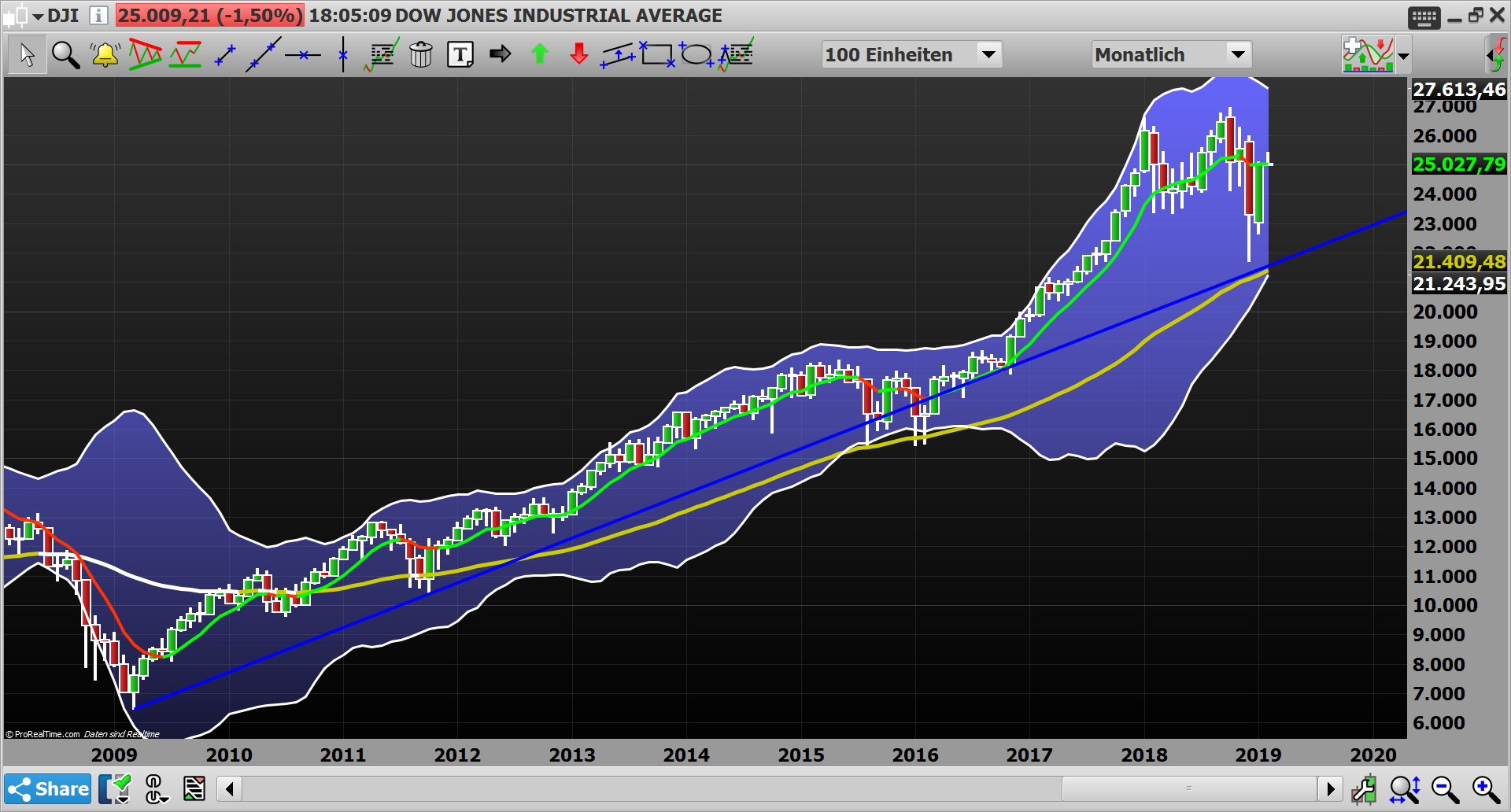Image resolution: width=1511 pixels, height=812 pixels.
Task: Click the trash bin delete tool
Action: tap(421, 55)
